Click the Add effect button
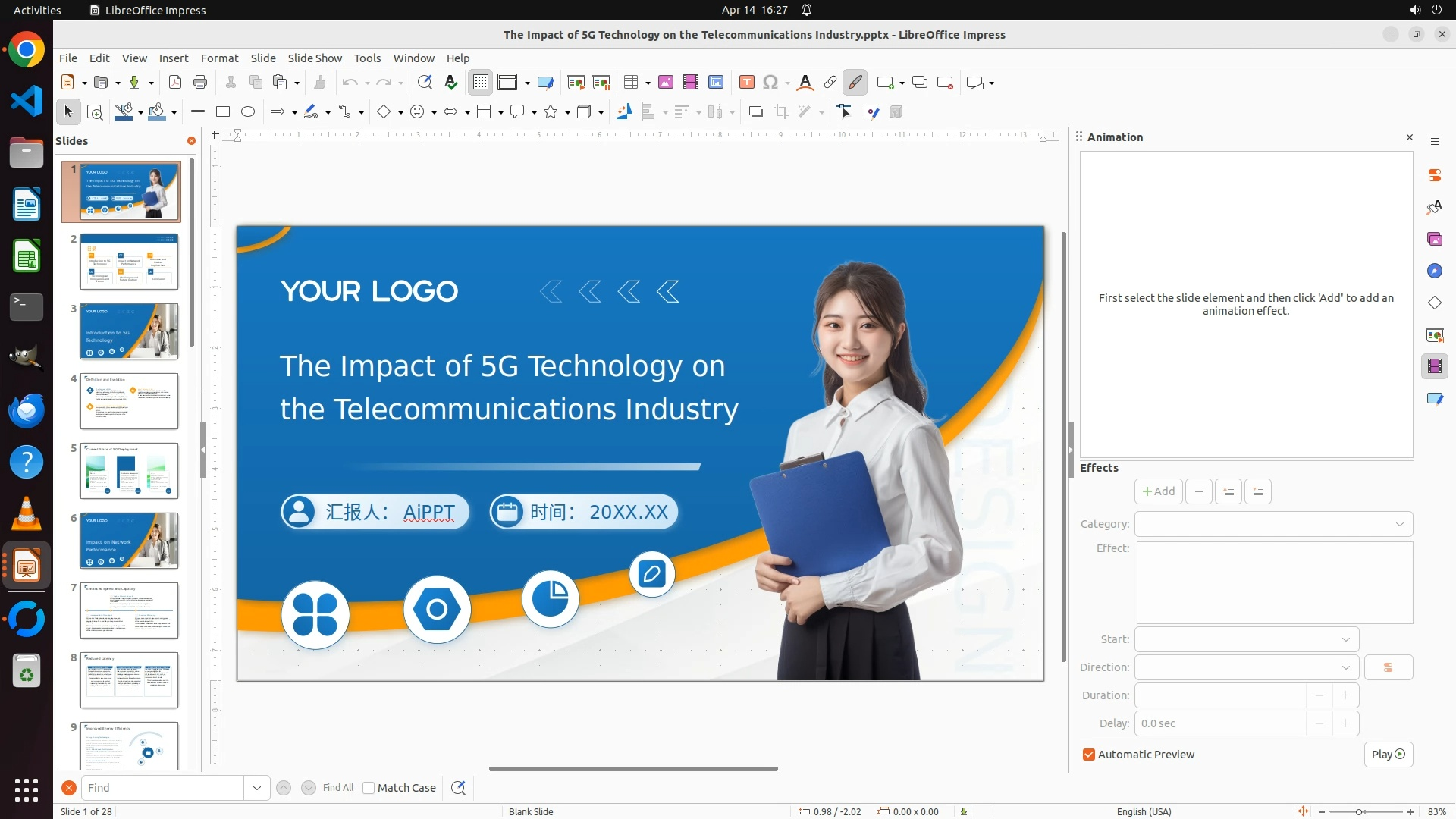This screenshot has height=819, width=1456. pos(1158,491)
